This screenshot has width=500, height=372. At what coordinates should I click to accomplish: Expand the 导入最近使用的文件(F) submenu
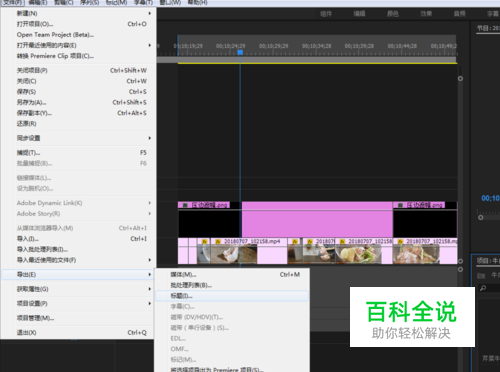click(150, 260)
